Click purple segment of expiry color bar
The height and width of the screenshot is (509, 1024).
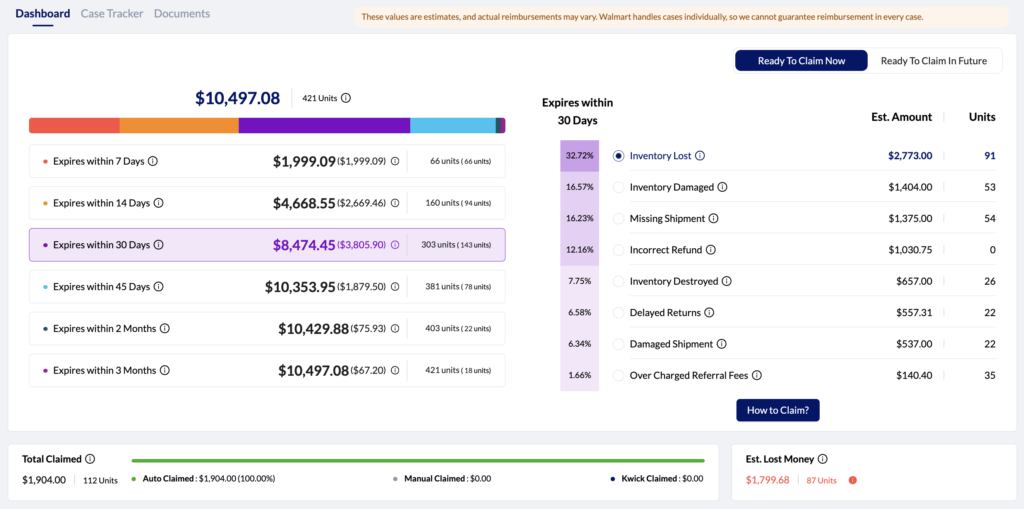pos(324,126)
